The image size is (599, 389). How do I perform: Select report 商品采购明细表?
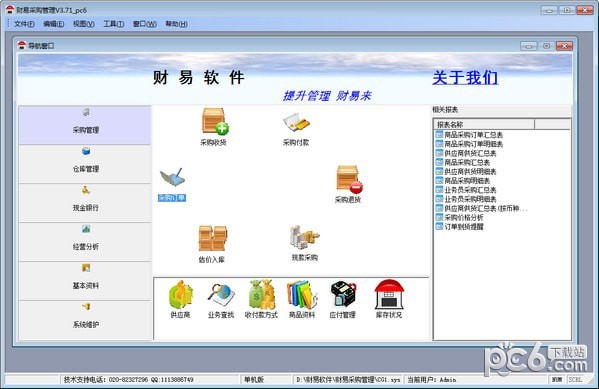(x=463, y=181)
